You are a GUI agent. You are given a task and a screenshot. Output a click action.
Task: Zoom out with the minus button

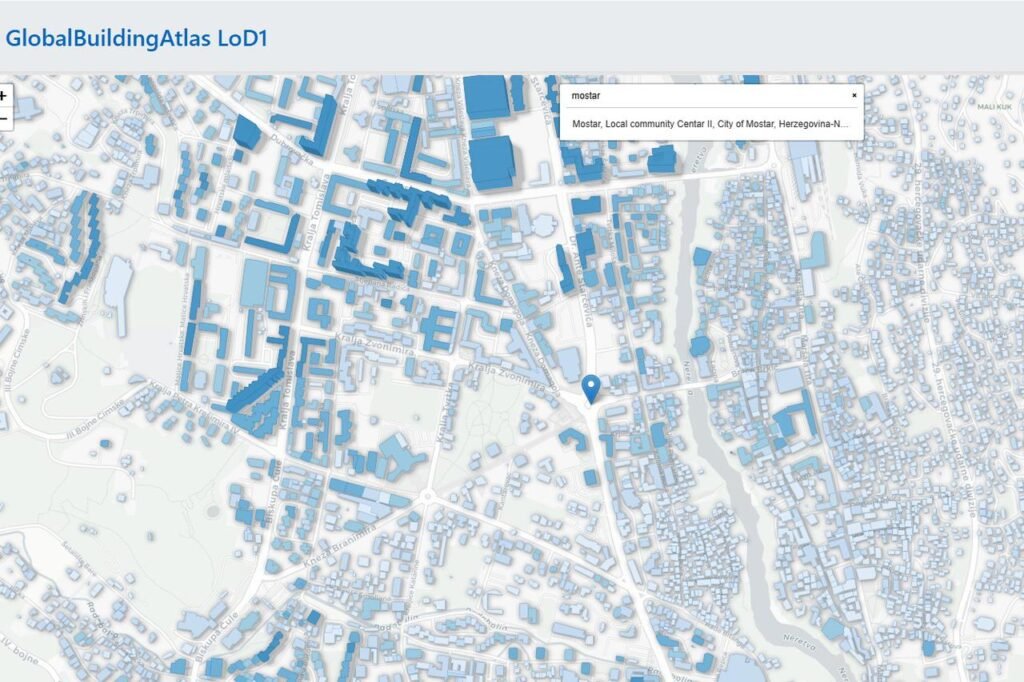4,118
